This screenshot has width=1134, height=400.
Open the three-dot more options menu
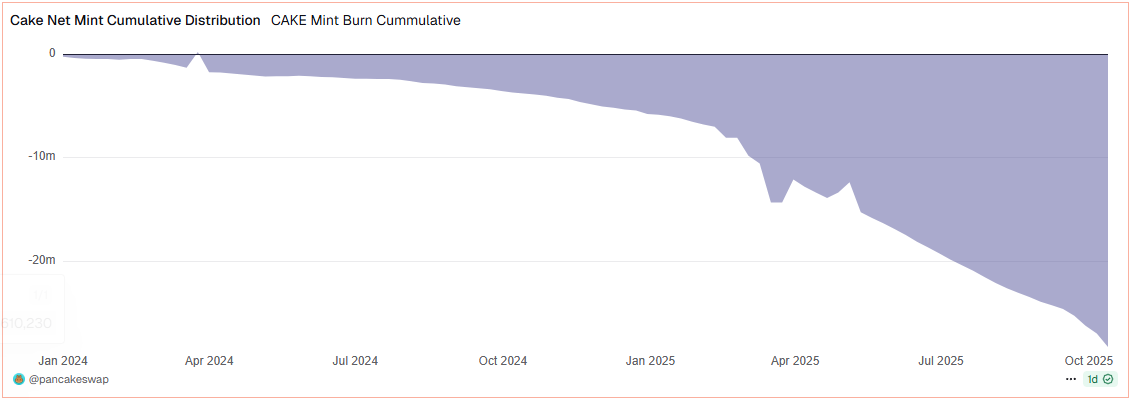click(1071, 380)
